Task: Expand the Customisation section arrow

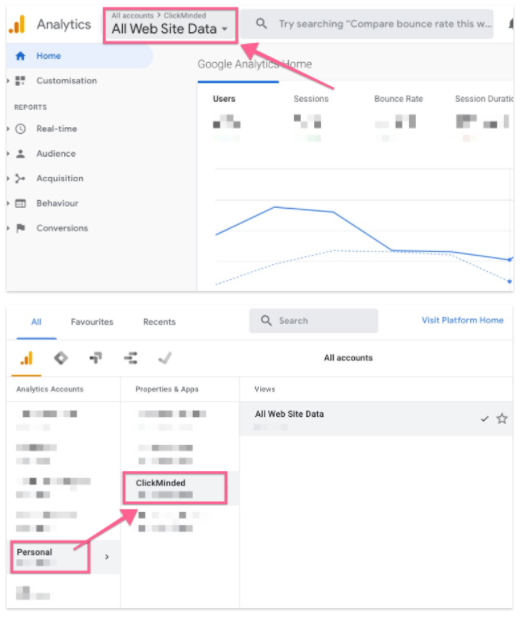Action: 8,81
